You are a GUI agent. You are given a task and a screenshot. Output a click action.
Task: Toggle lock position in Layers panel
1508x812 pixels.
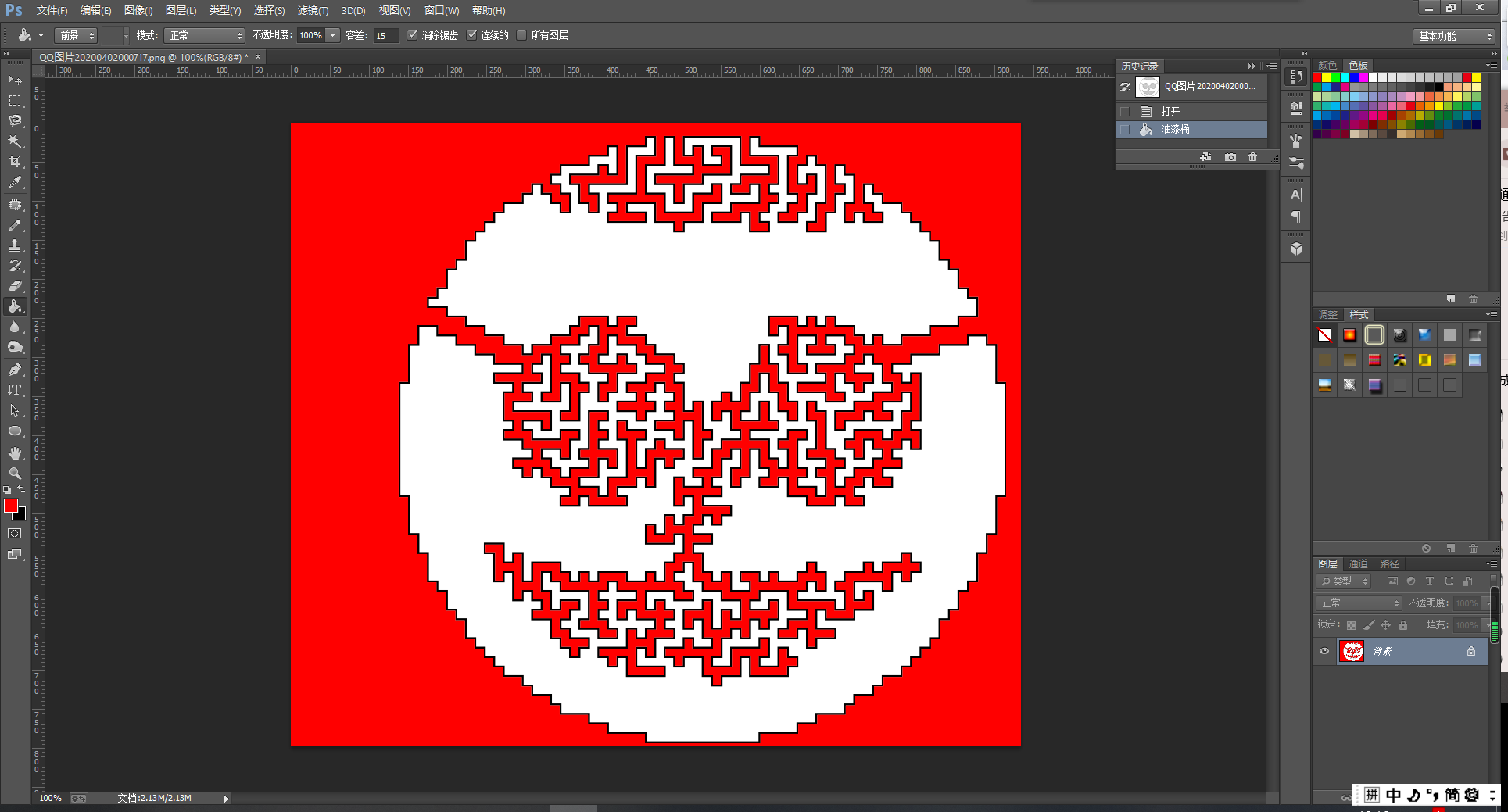[x=1385, y=625]
